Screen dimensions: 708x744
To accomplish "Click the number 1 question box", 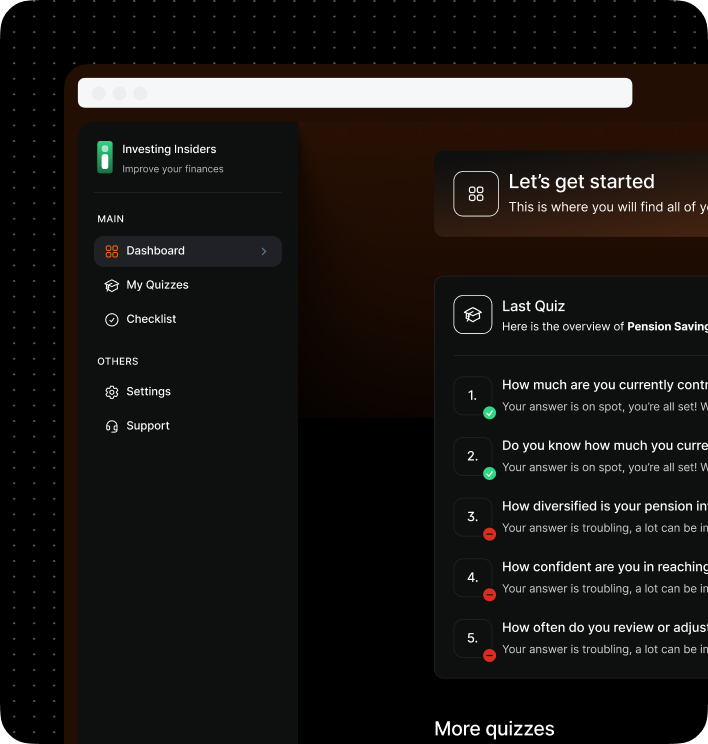I will (473, 396).
